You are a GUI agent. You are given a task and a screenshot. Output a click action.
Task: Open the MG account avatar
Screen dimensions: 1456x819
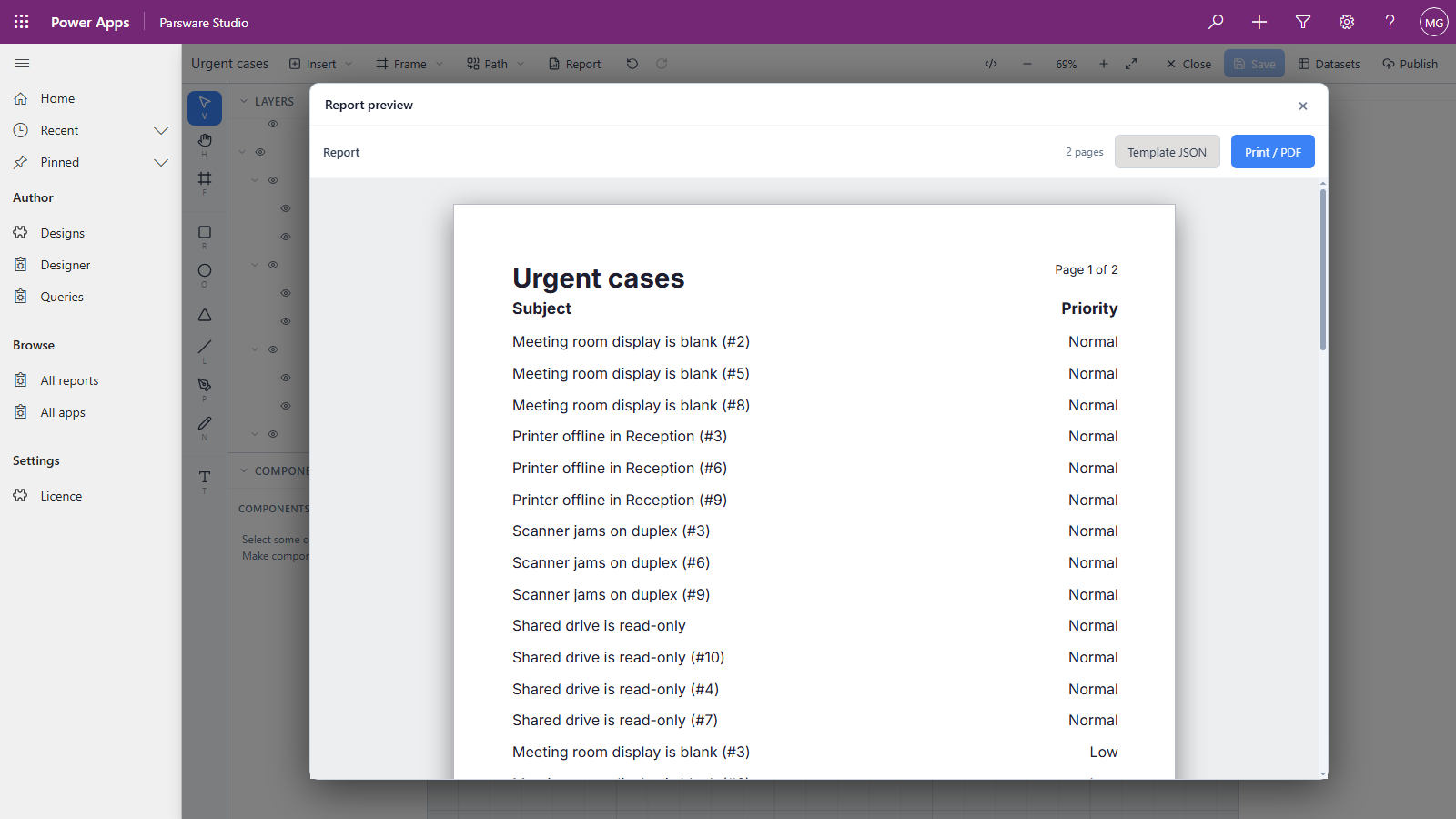click(1434, 22)
